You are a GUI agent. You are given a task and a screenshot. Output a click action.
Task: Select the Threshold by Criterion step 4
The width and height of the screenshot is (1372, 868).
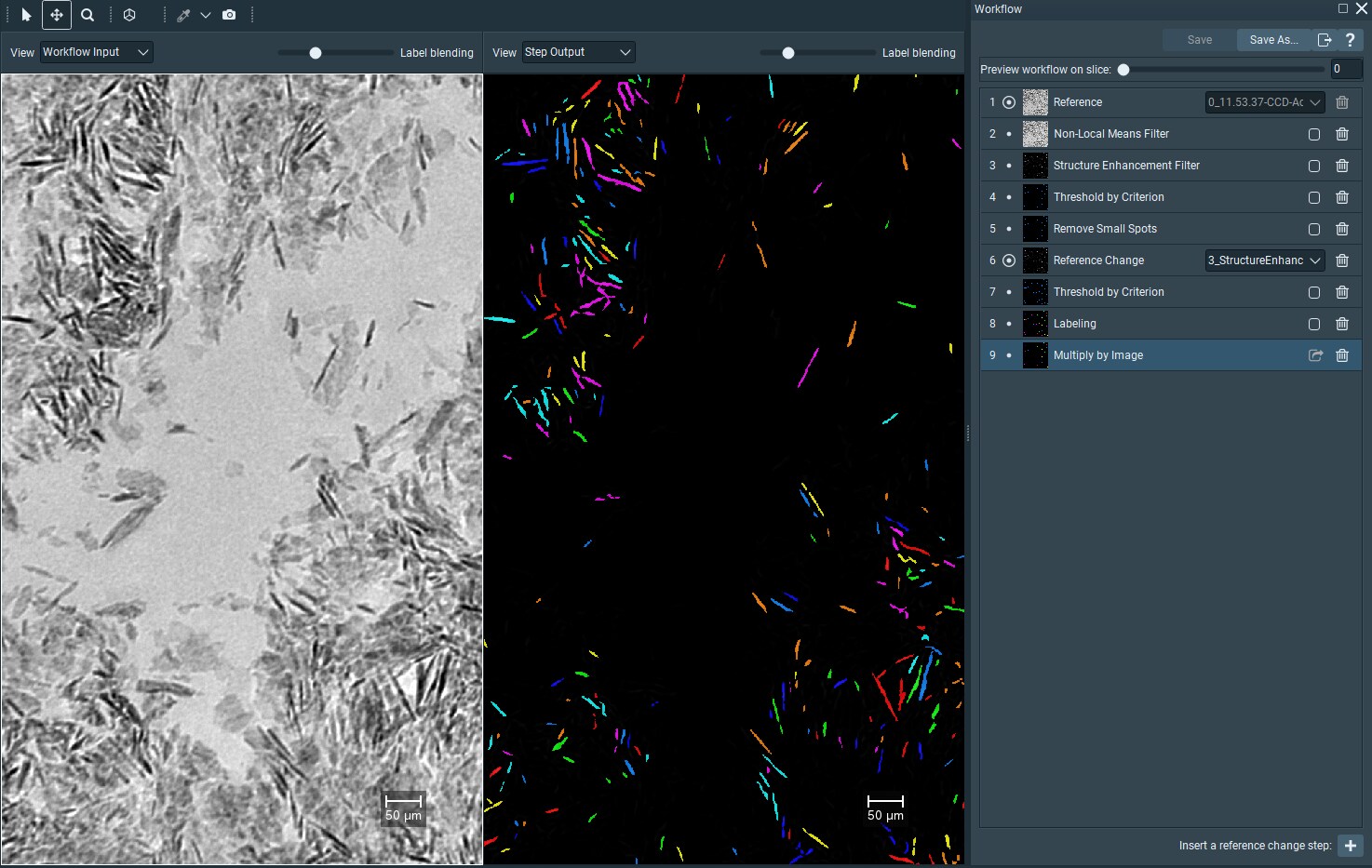(1108, 197)
